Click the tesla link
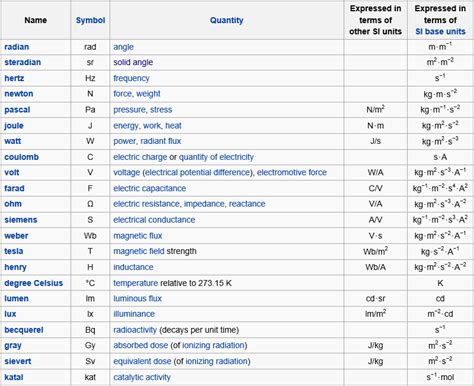Image resolution: width=474 pixels, height=386 pixels. click(14, 251)
